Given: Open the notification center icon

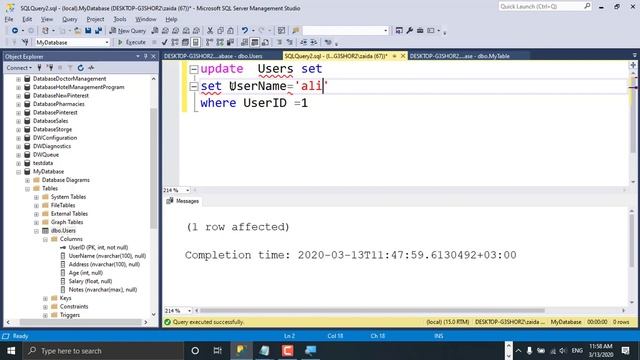Looking at the screenshot, I should tap(626, 351).
